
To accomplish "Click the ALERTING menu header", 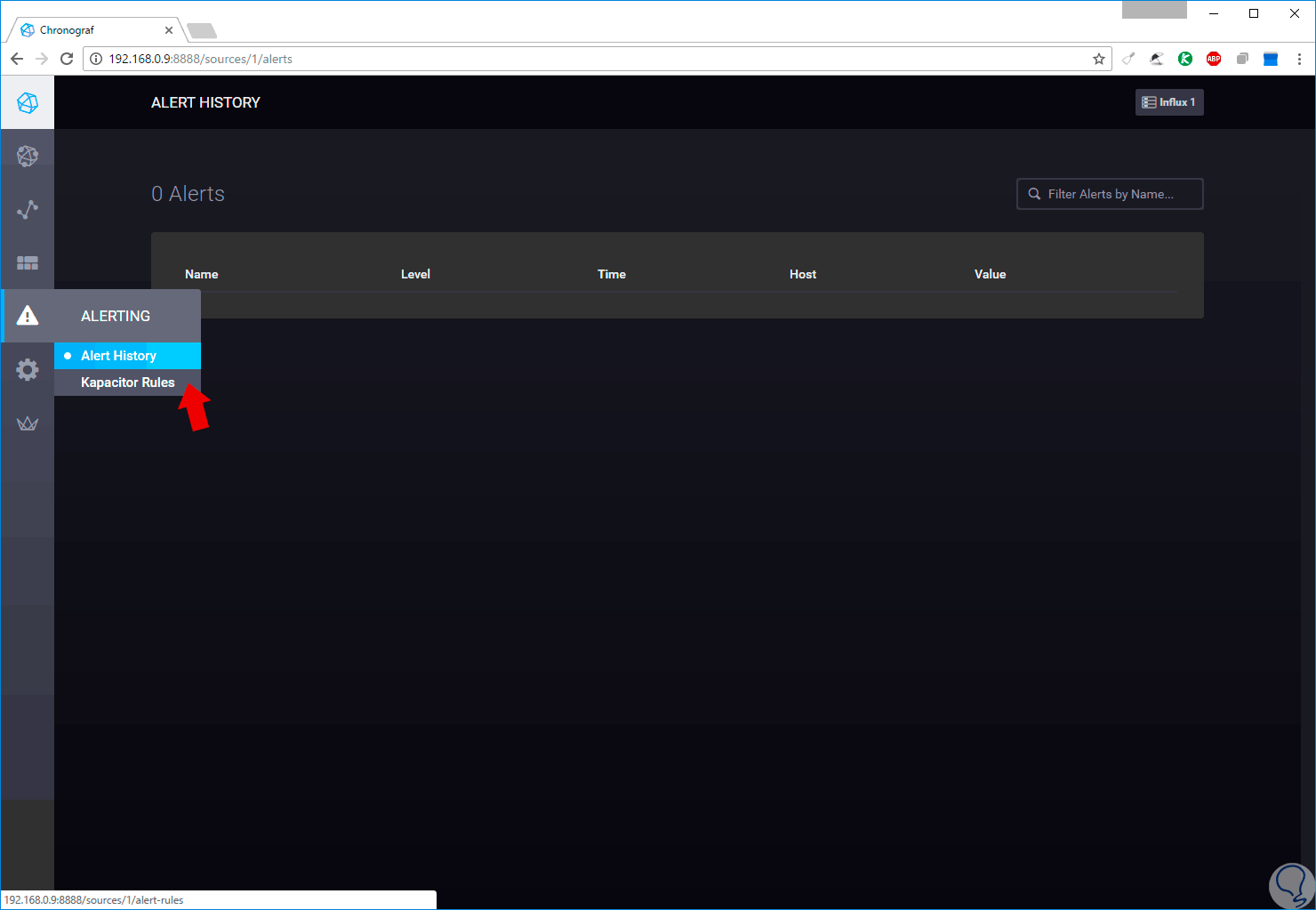I will 116,316.
